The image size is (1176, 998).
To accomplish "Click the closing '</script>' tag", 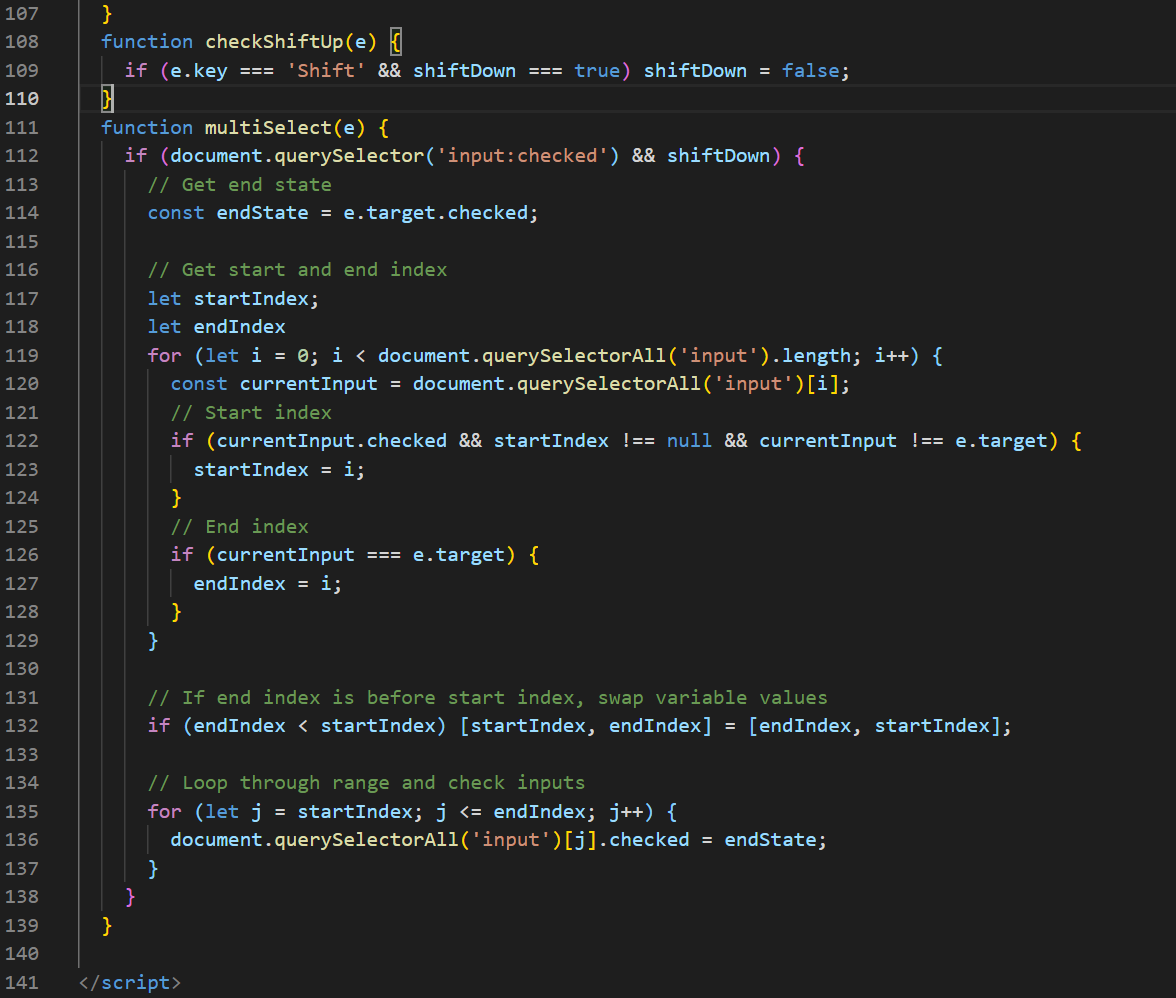I will (x=130, y=982).
